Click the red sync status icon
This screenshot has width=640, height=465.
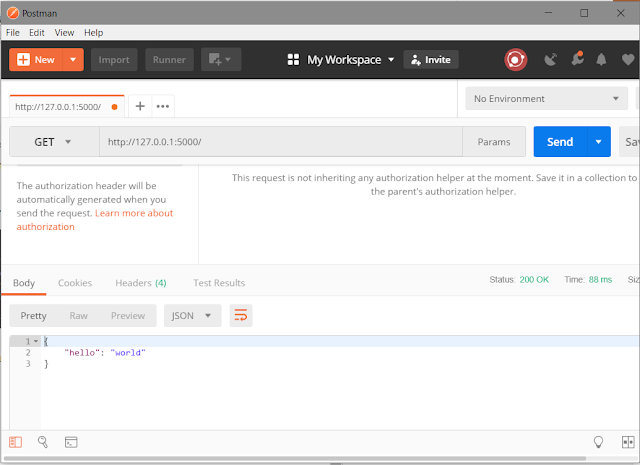click(x=516, y=60)
